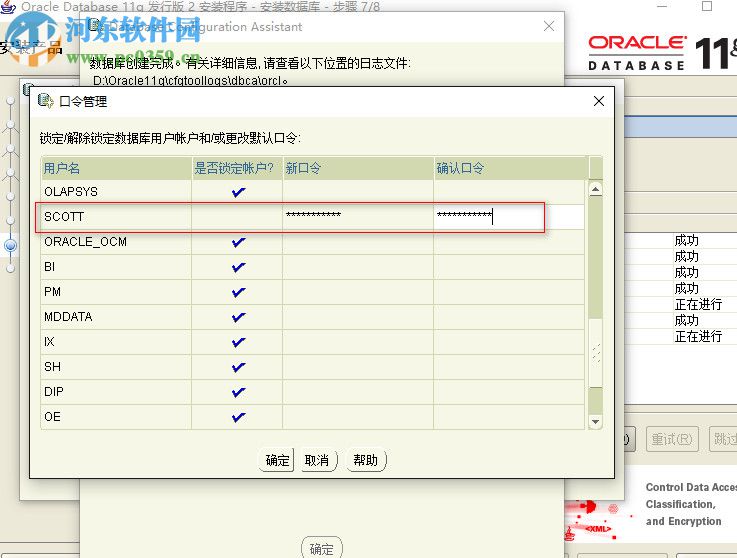Select the MDDATA username cell
The image size is (737, 558).
click(x=116, y=317)
